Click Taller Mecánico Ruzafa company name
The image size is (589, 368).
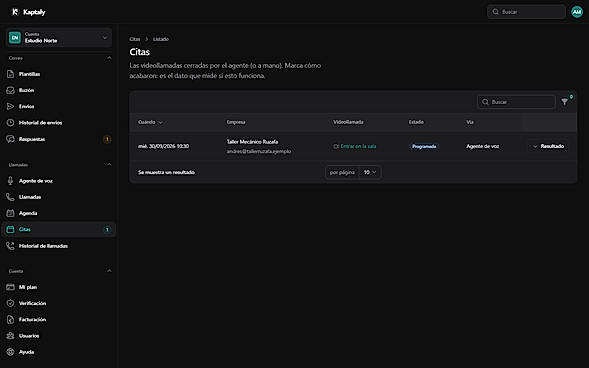[252, 142]
